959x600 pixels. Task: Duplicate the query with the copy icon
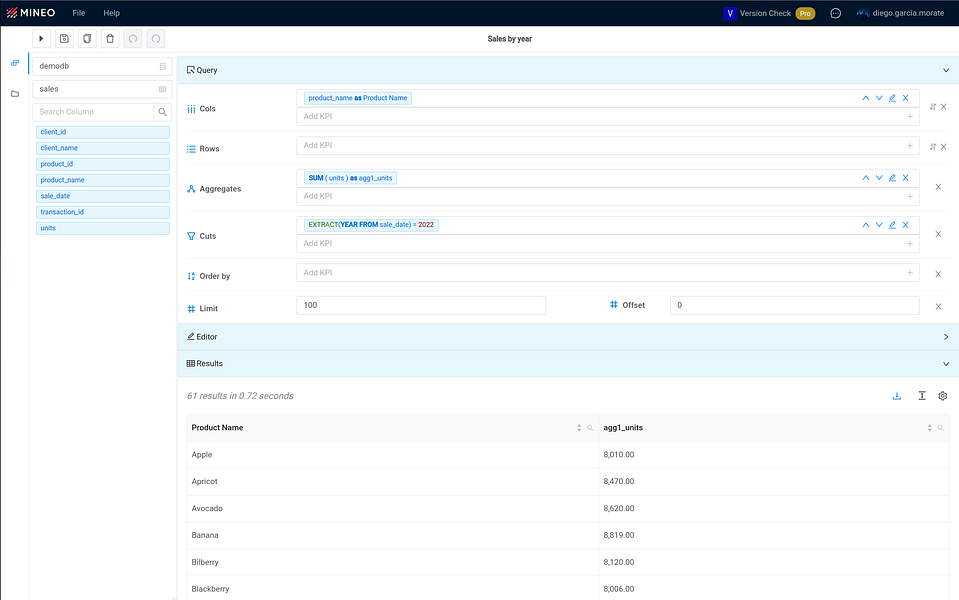click(87, 39)
